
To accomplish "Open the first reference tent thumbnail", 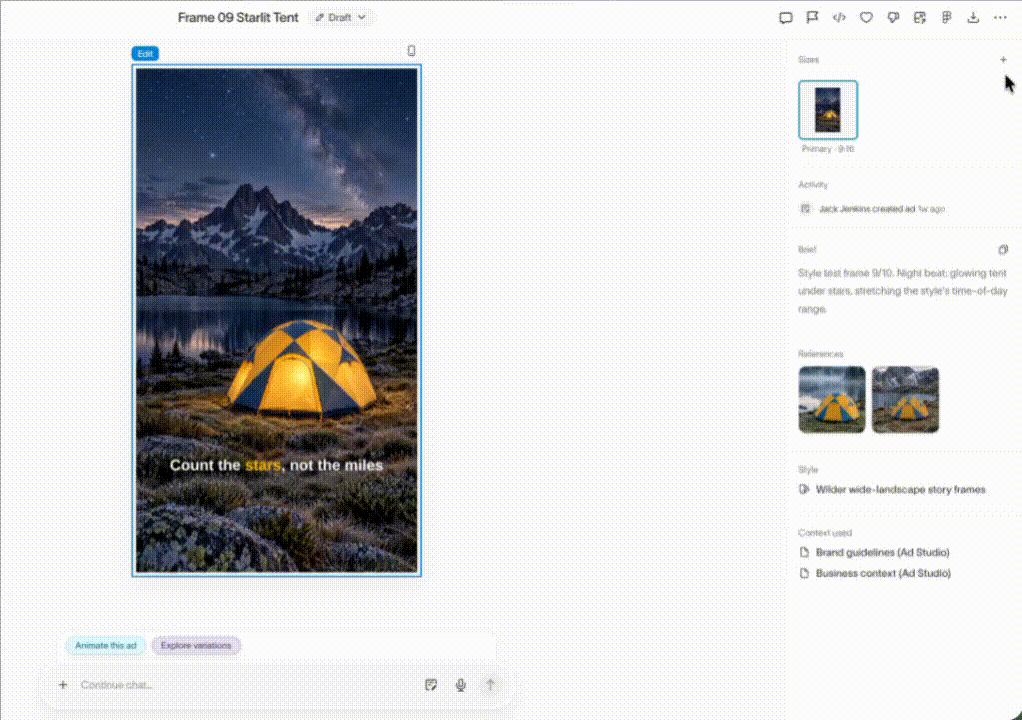I will [832, 399].
